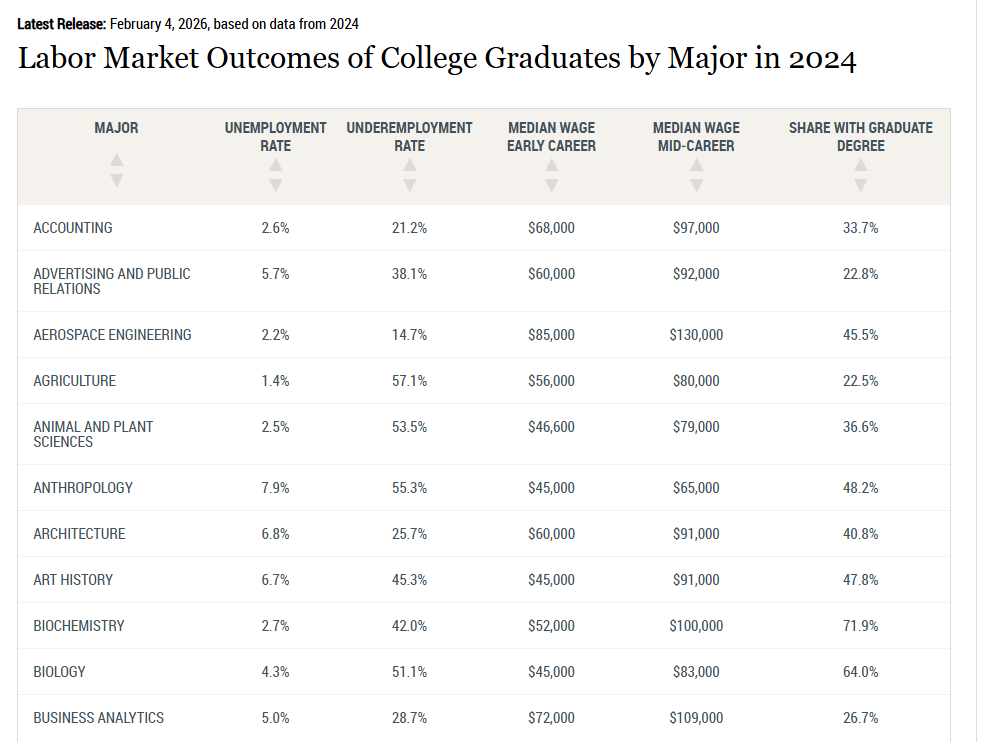The height and width of the screenshot is (742, 997).
Task: Click the Biochemistry mid-career wage $100,000
Action: point(696,626)
